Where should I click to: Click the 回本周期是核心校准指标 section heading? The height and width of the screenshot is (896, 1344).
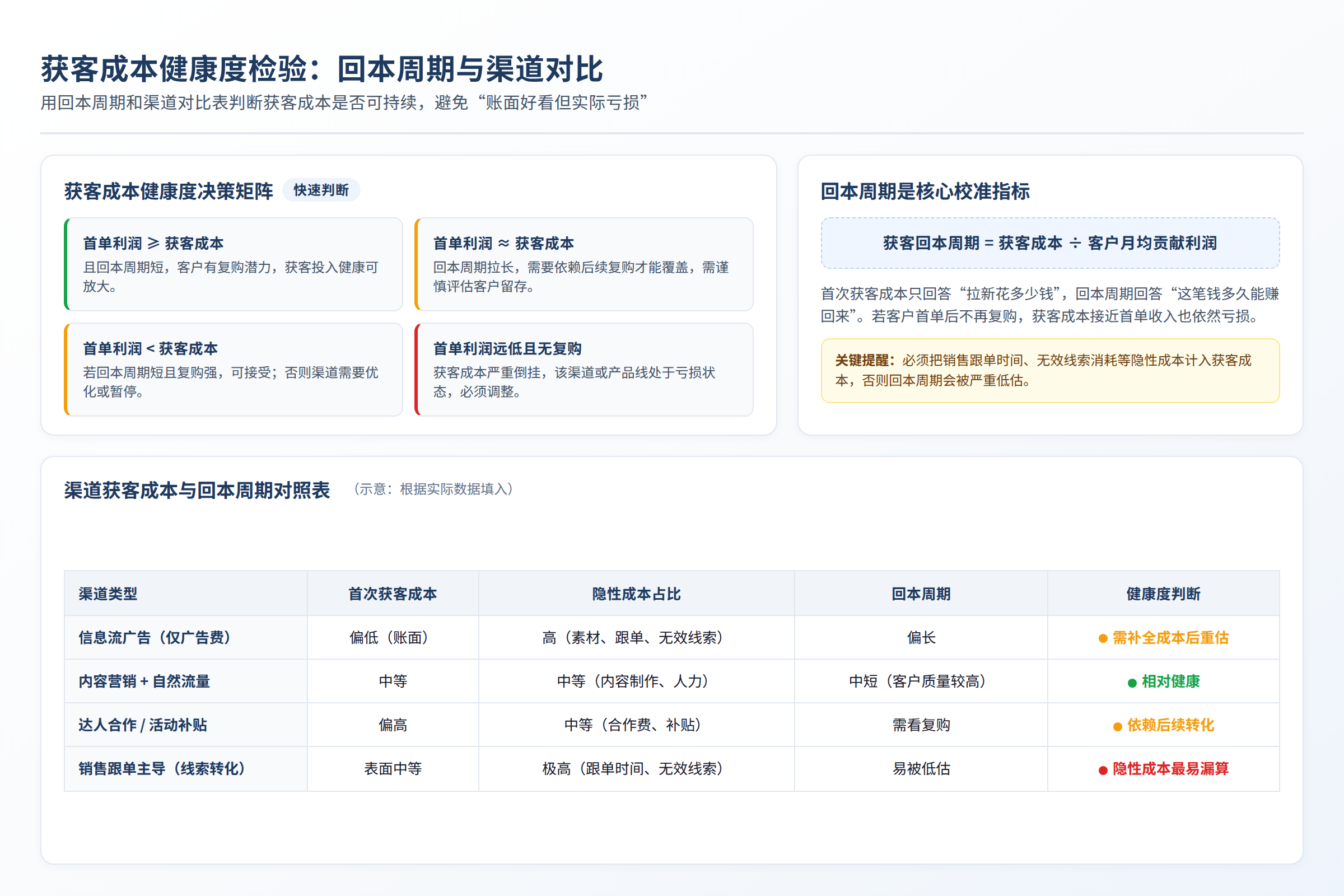[x=925, y=191]
